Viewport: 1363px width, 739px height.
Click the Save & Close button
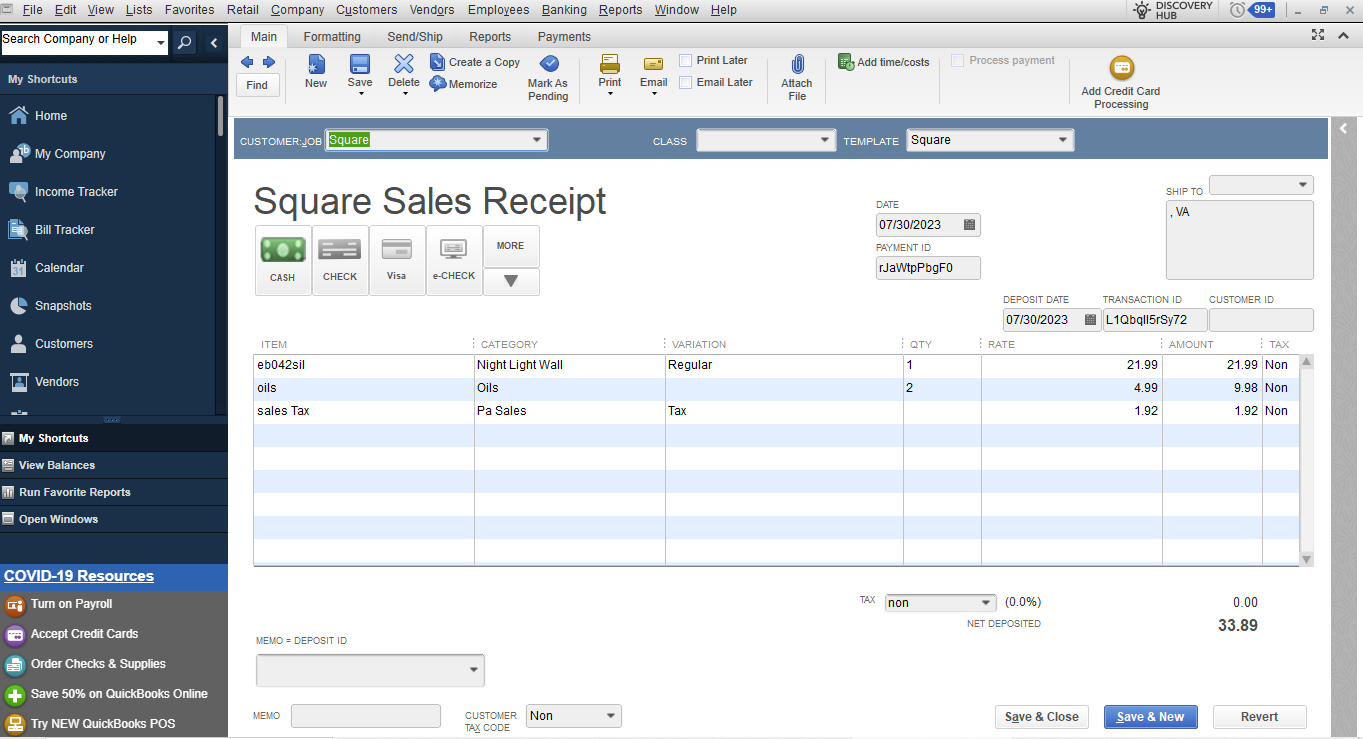[x=1041, y=717]
